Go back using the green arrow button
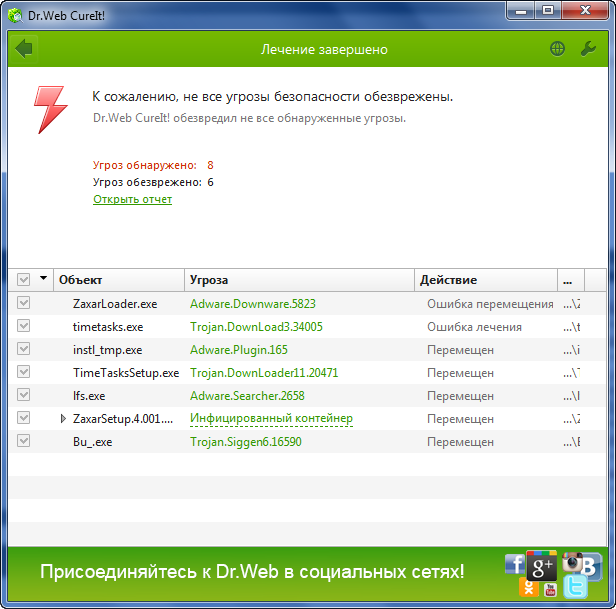Viewport: 616px width, 609px height. pos(24,49)
